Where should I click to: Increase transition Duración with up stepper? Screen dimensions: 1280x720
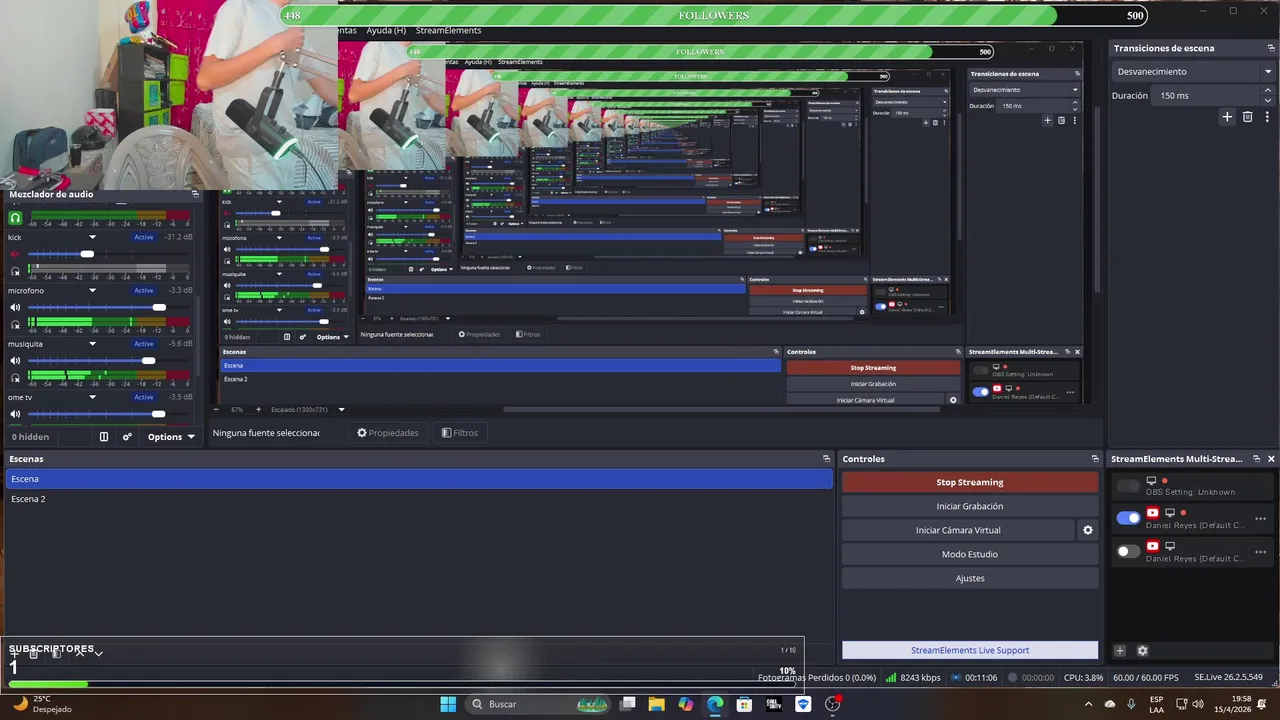click(x=1268, y=91)
